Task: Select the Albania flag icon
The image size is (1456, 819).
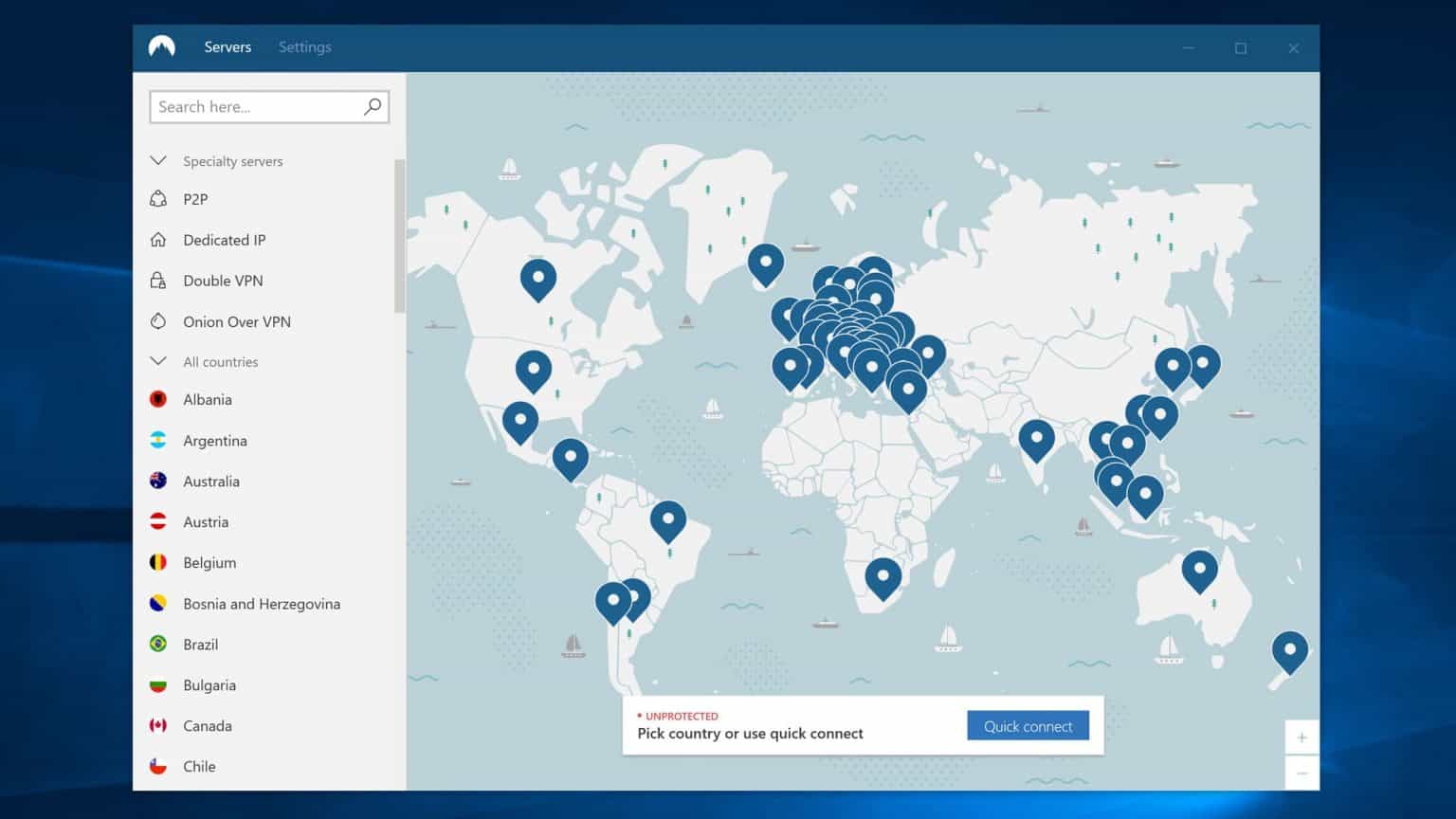Action: click(x=158, y=399)
